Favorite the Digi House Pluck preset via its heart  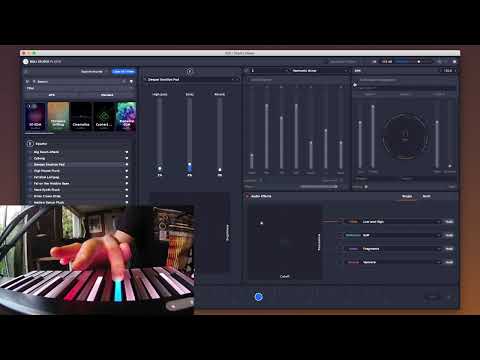(126, 171)
